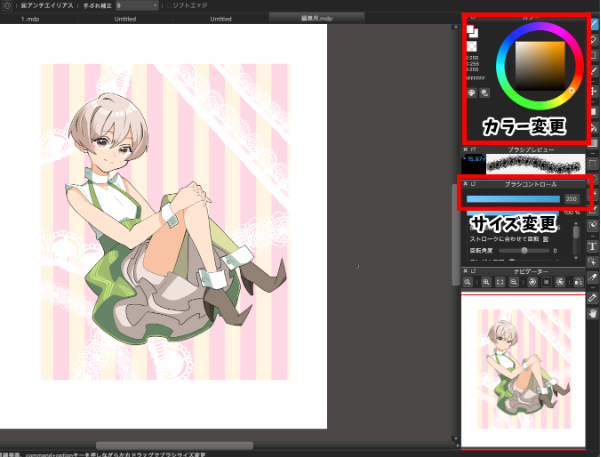Click canvas scroll up arrow
The width and height of the screenshot is (601, 457).
point(455,27)
